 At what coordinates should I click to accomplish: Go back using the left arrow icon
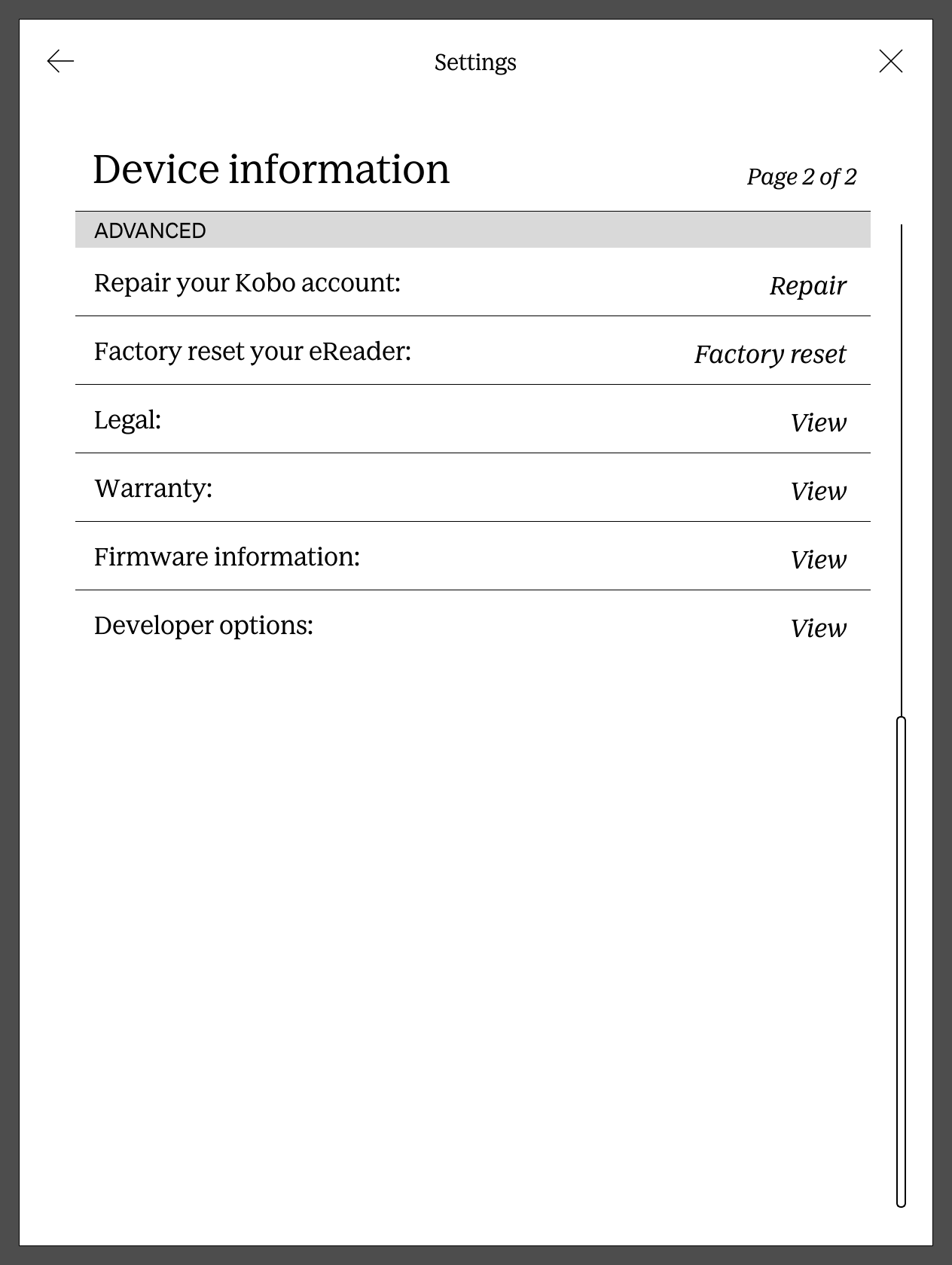click(x=60, y=61)
